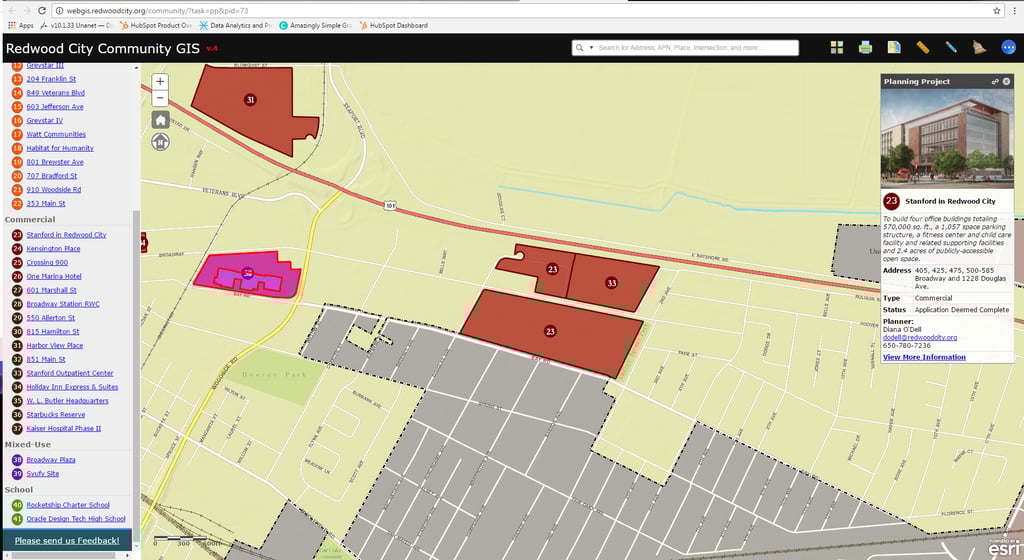Viewport: 1024px width, 560px height.
Task: Select the Holiday Inn Express & Suites link
Action: click(72, 387)
